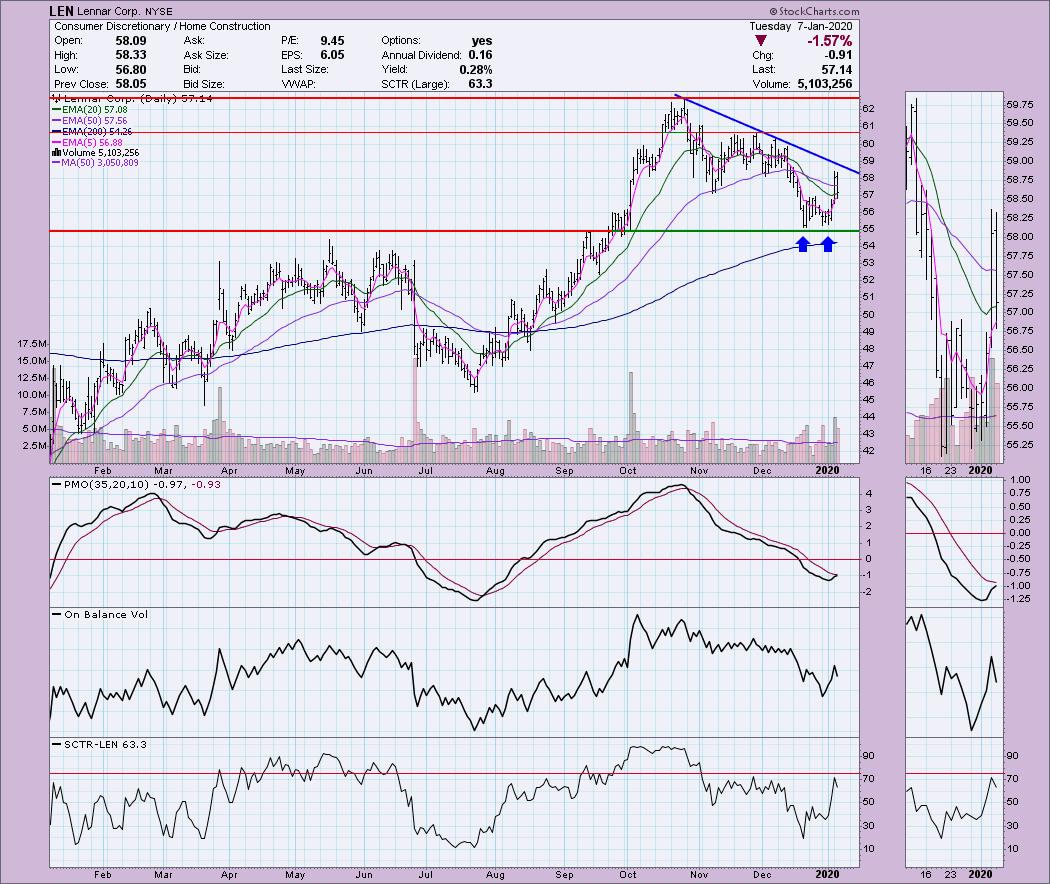Click the zoomed SCTR thumbnail panel
Screen dimensions: 1050x884
[954, 802]
